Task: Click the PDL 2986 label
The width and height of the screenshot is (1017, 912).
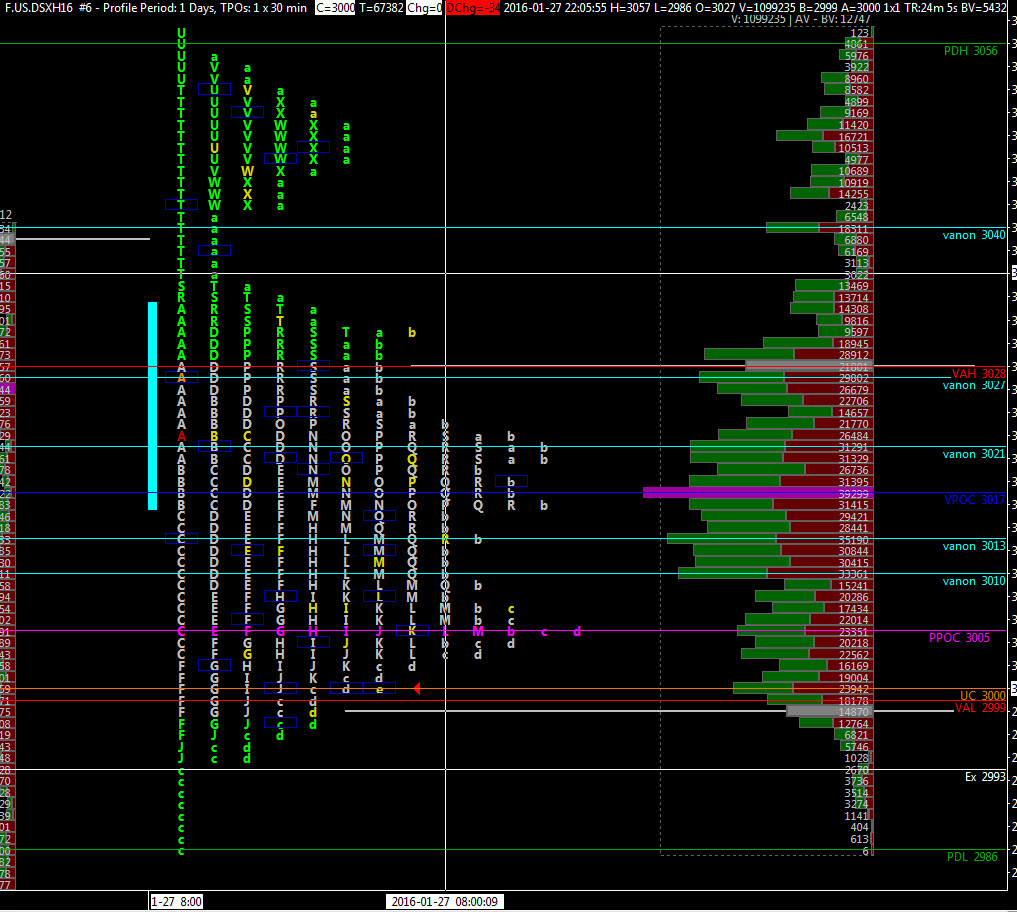Action: [x=972, y=857]
